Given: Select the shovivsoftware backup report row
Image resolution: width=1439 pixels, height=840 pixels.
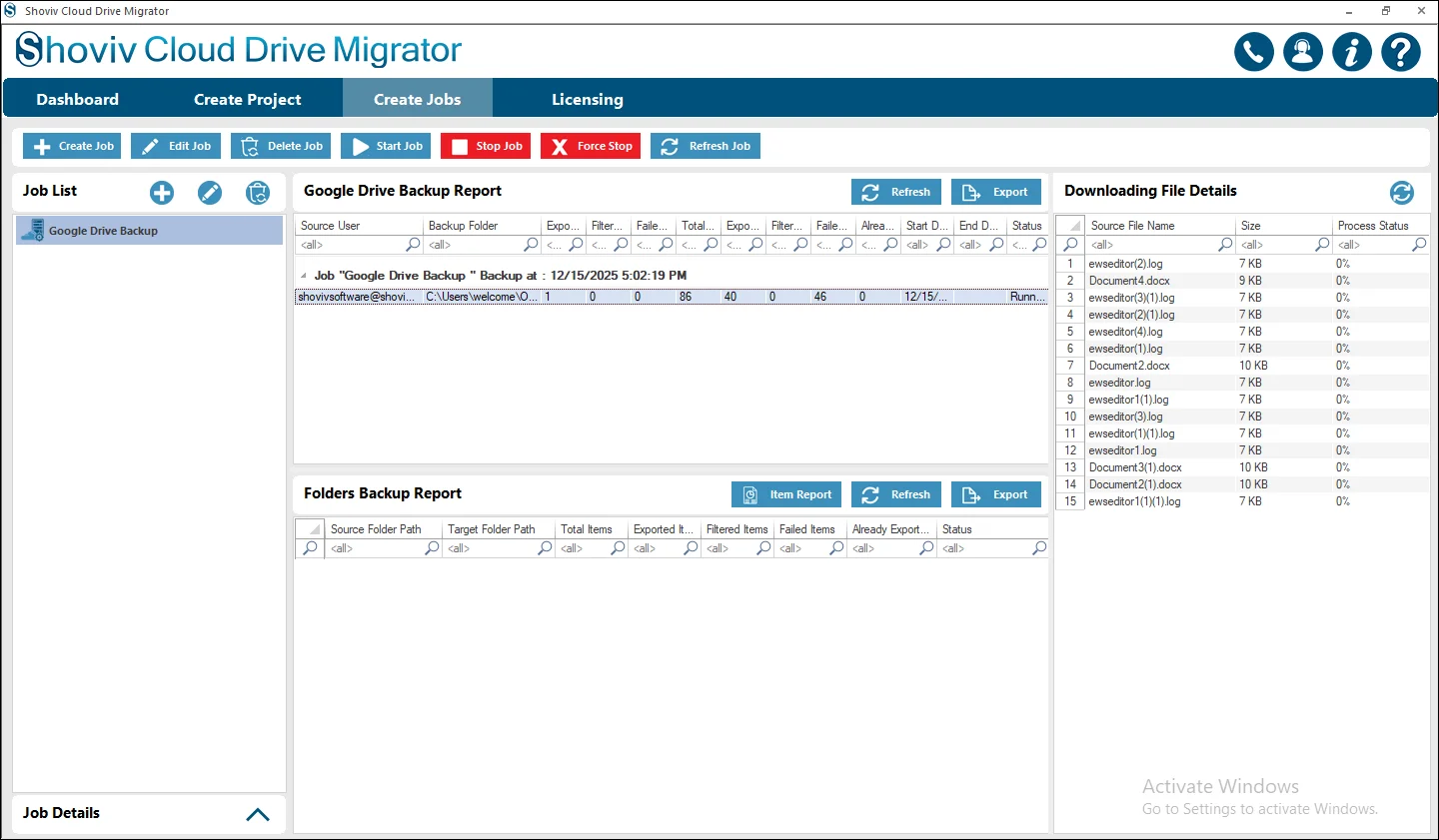Looking at the screenshot, I should click(672, 297).
